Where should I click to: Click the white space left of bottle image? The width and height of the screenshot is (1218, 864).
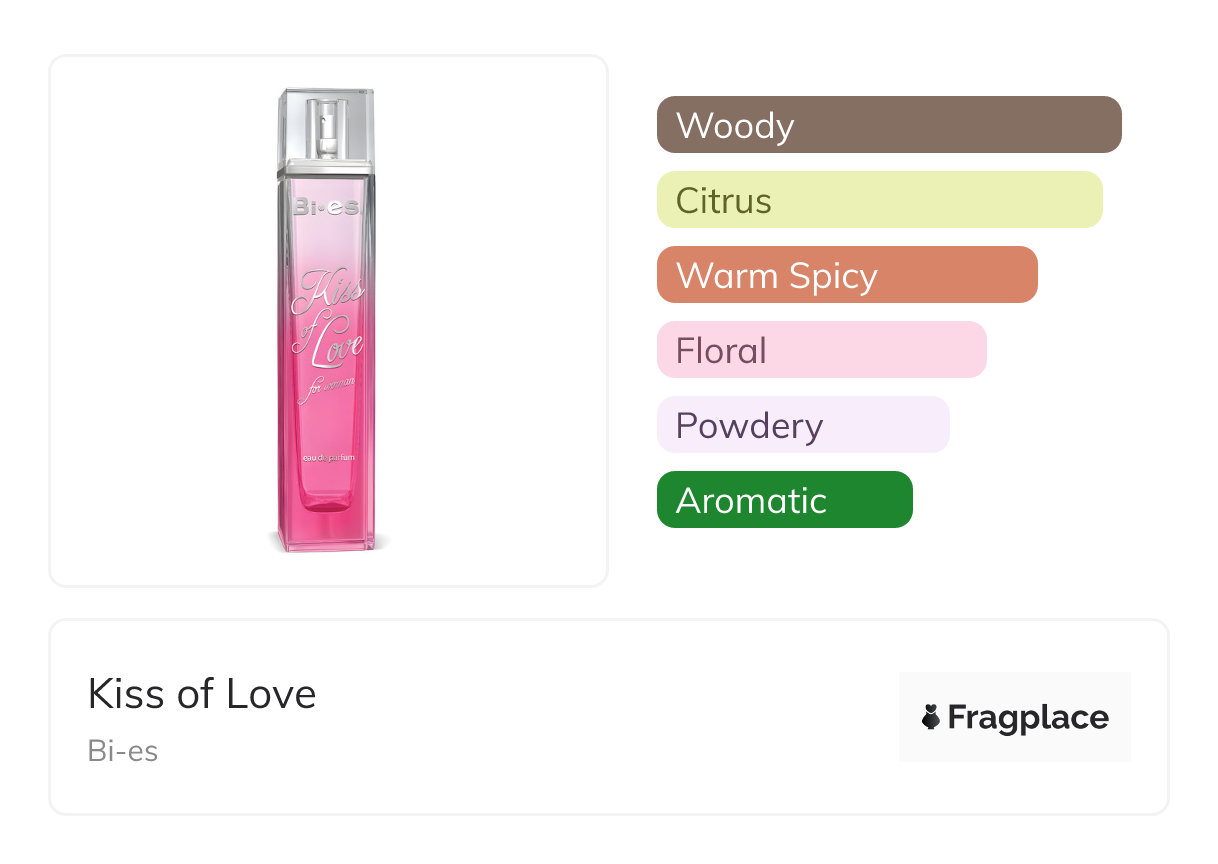(150, 320)
